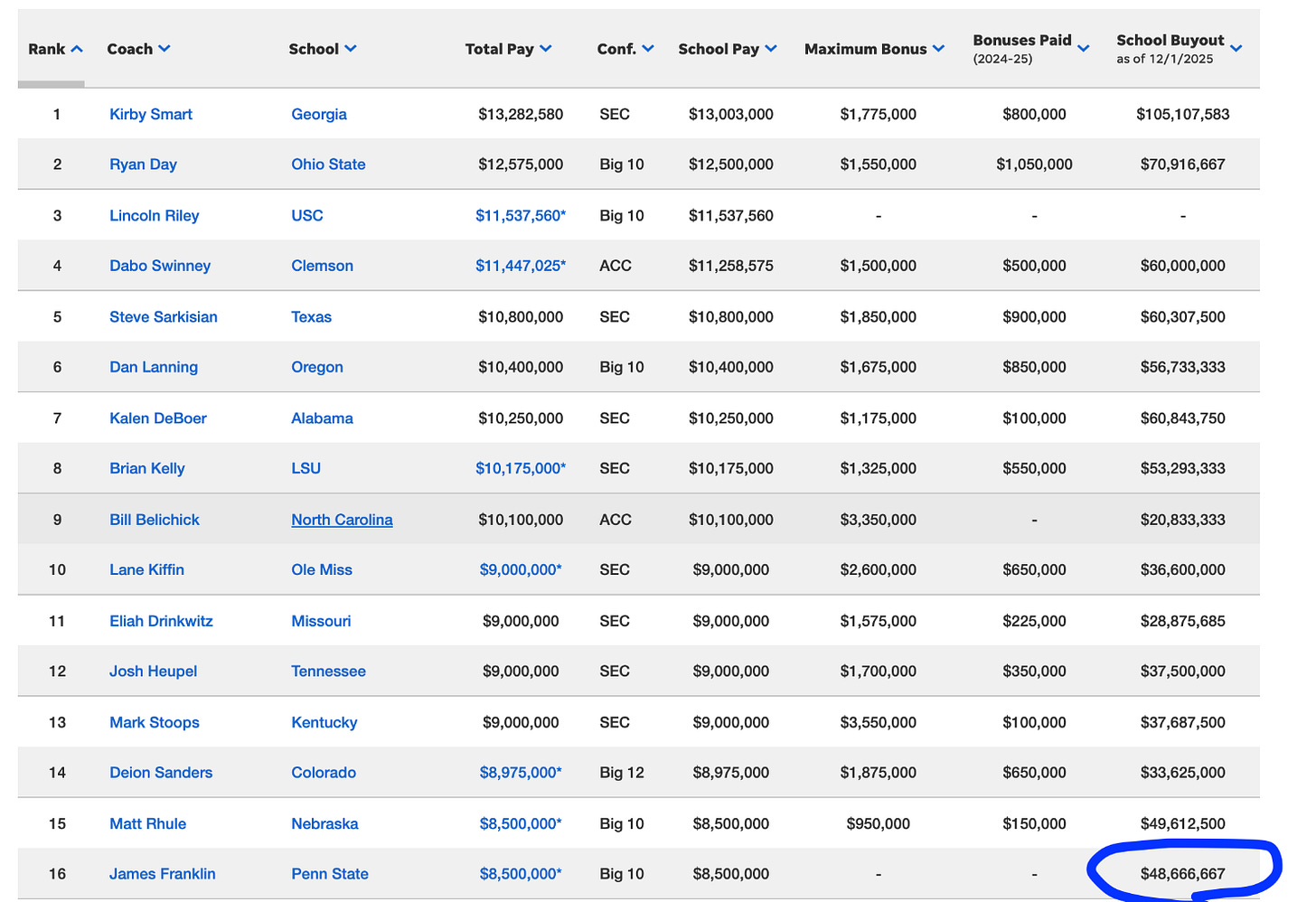Image resolution: width=1316 pixels, height=902 pixels.
Task: Click Brian Kelly's $10,175,000* total pay
Action: (x=521, y=468)
